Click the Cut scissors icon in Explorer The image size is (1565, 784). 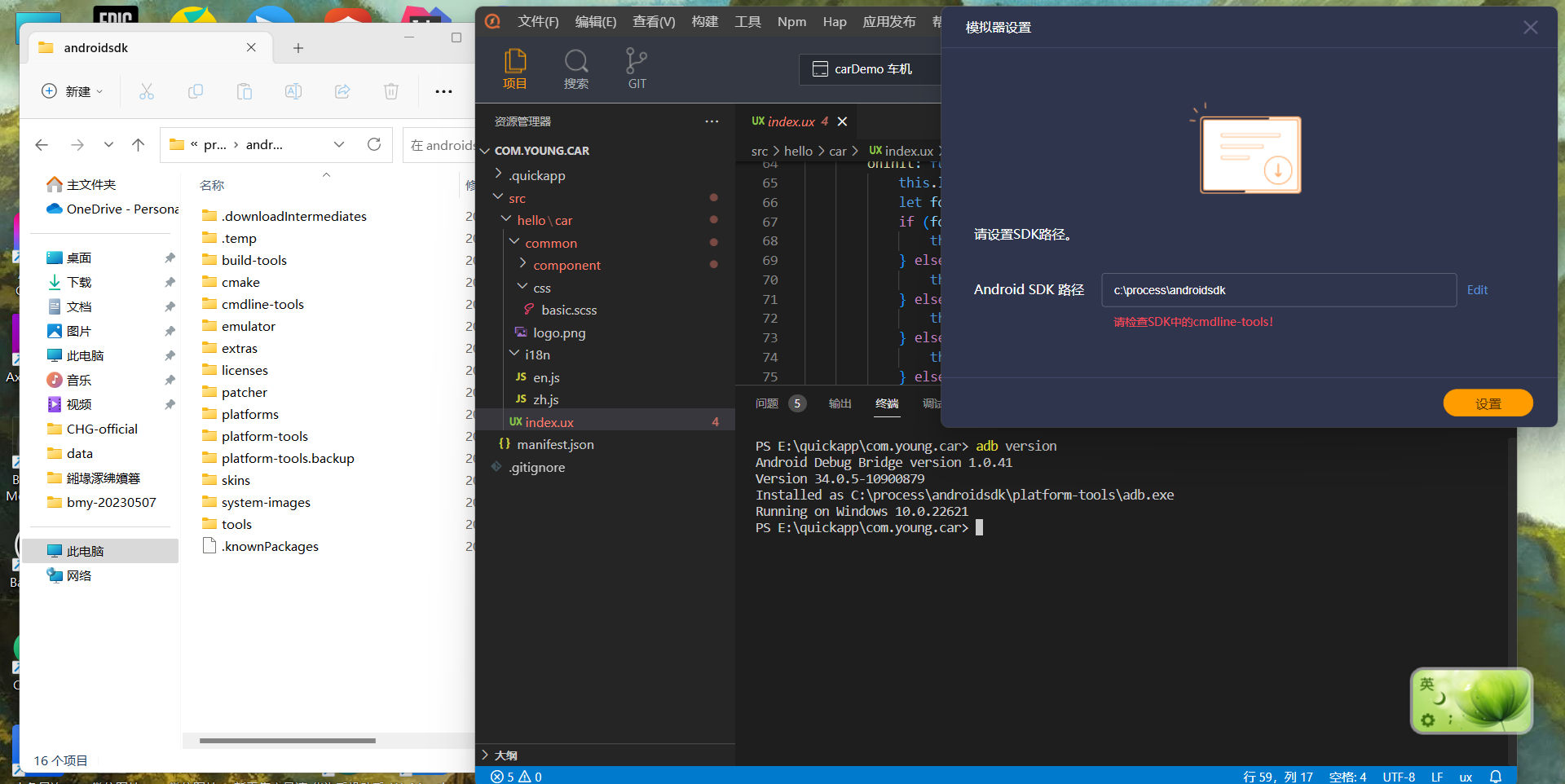coord(147,91)
